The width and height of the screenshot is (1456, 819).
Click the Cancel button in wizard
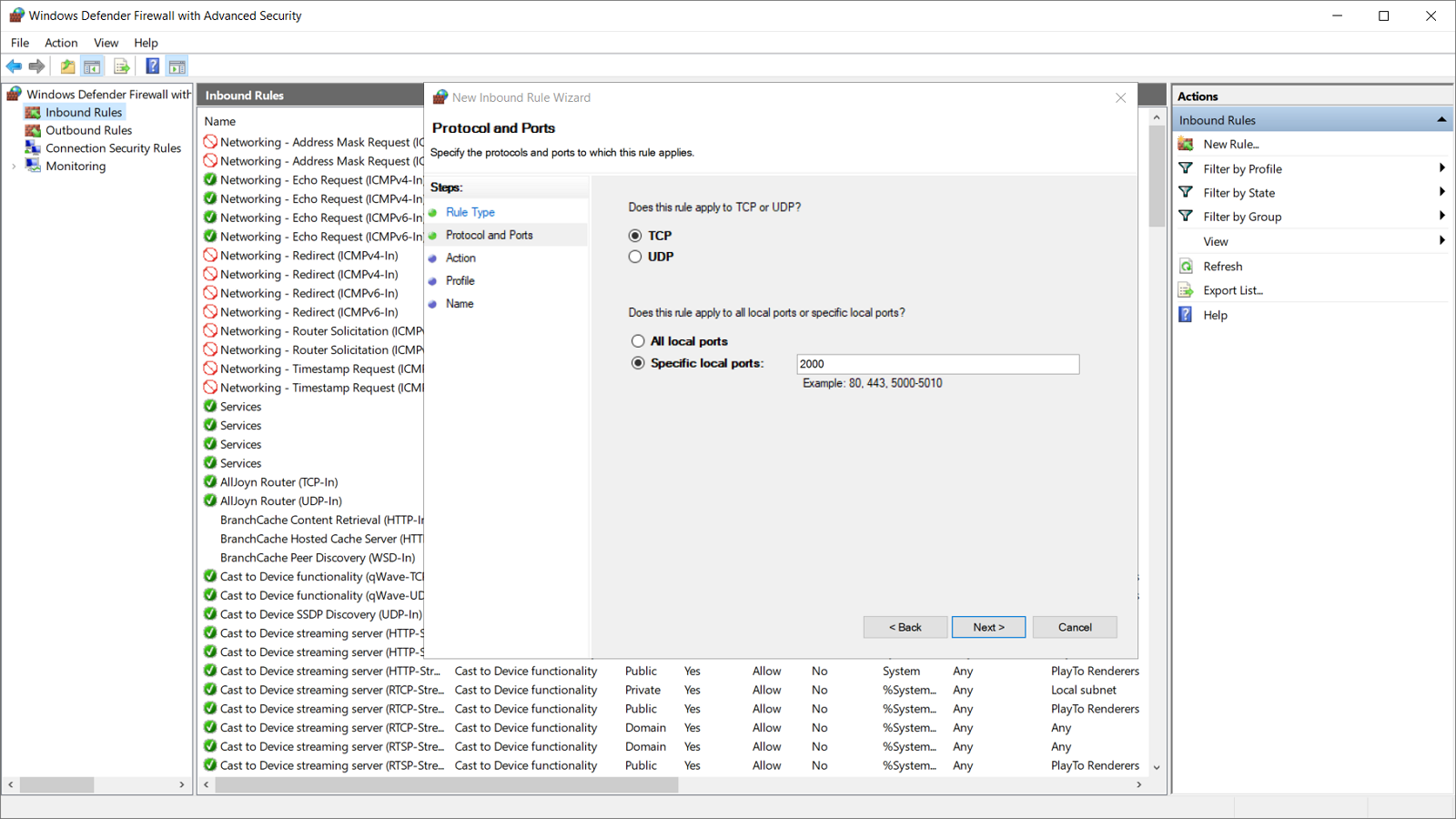click(1075, 627)
